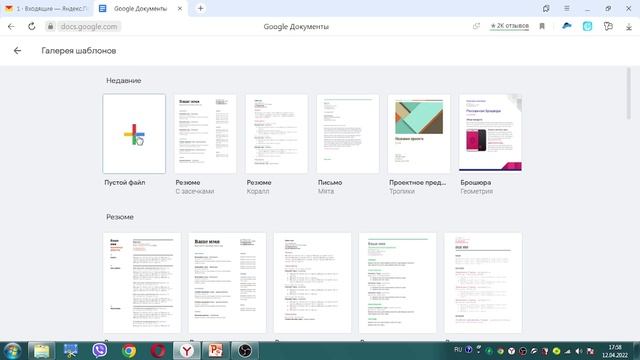Switch to the Yandex Mail inbox tab
Viewport: 640px width, 360px height.
pyautogui.click(x=47, y=8)
